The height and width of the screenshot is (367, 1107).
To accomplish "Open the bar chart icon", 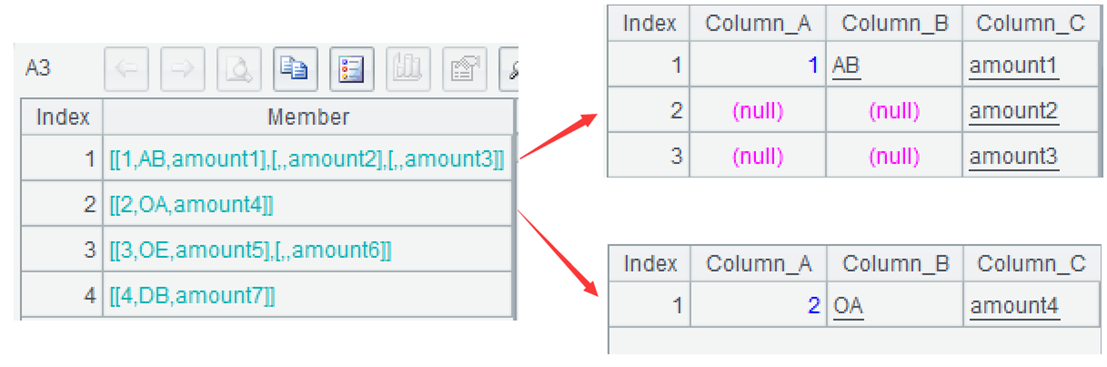I will pos(408,69).
